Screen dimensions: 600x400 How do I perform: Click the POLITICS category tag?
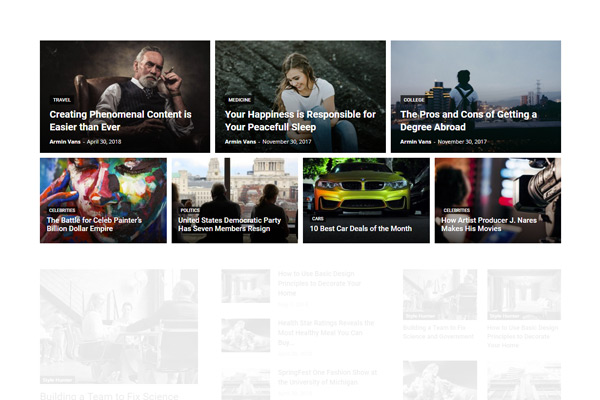(190, 210)
